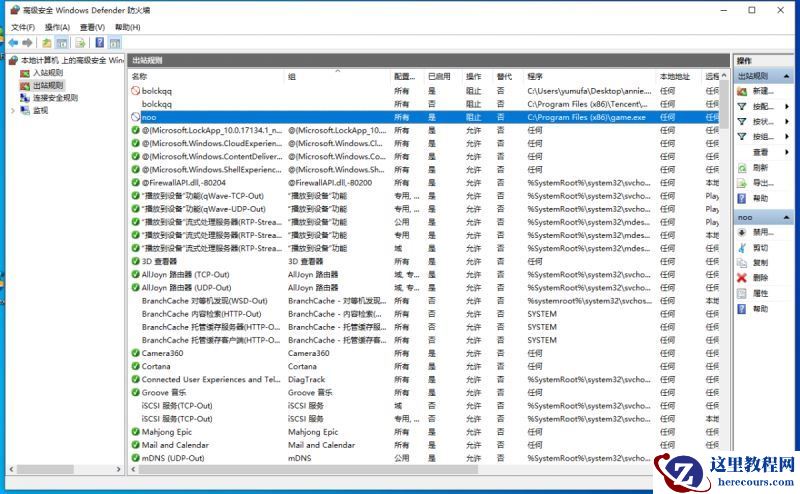Open the 按配... filter by profile submenu
The width and height of the screenshot is (800, 494).
tap(763, 107)
